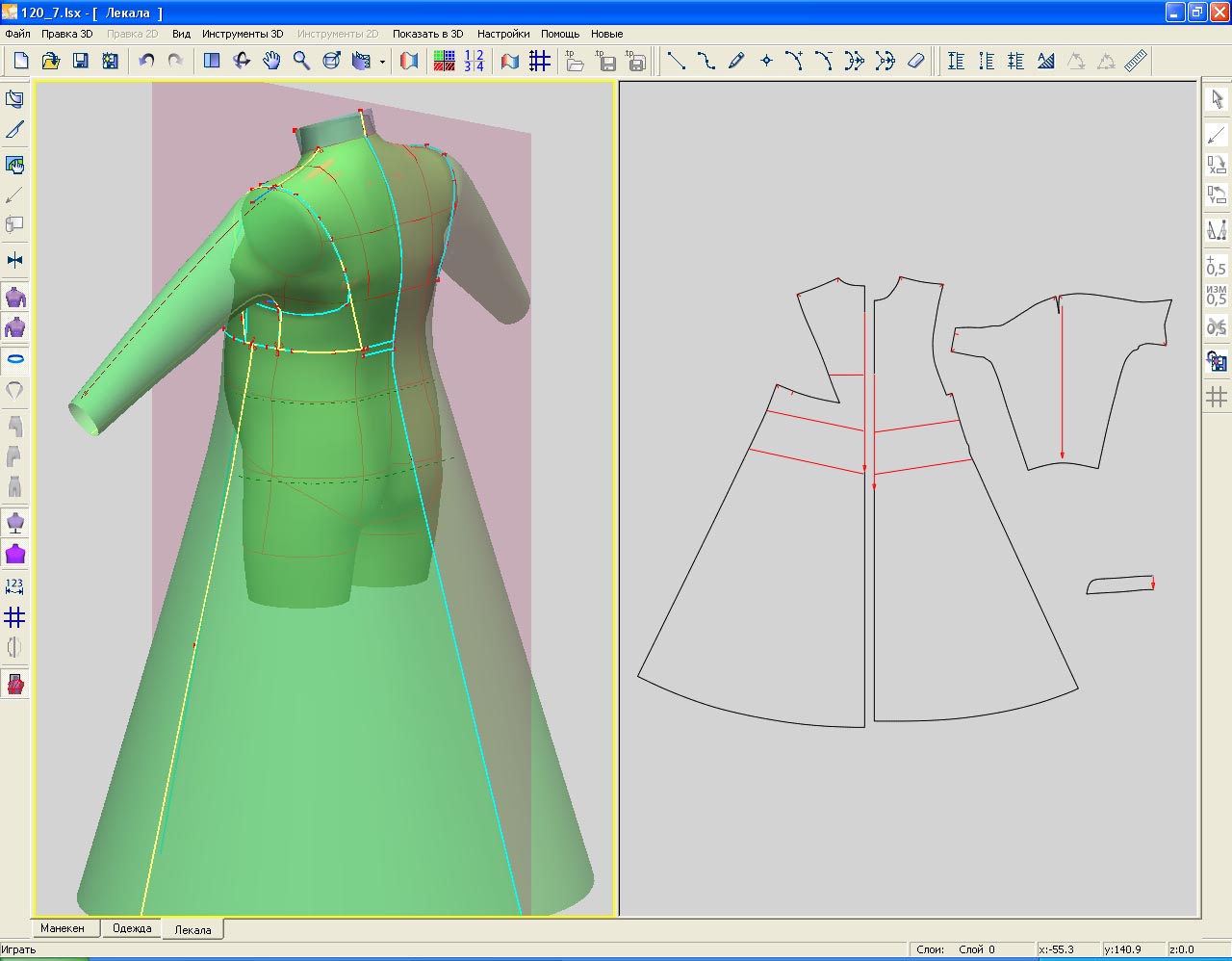This screenshot has width=1232, height=961.
Task: Click the Save floppy disk icon
Action: pos(81,61)
